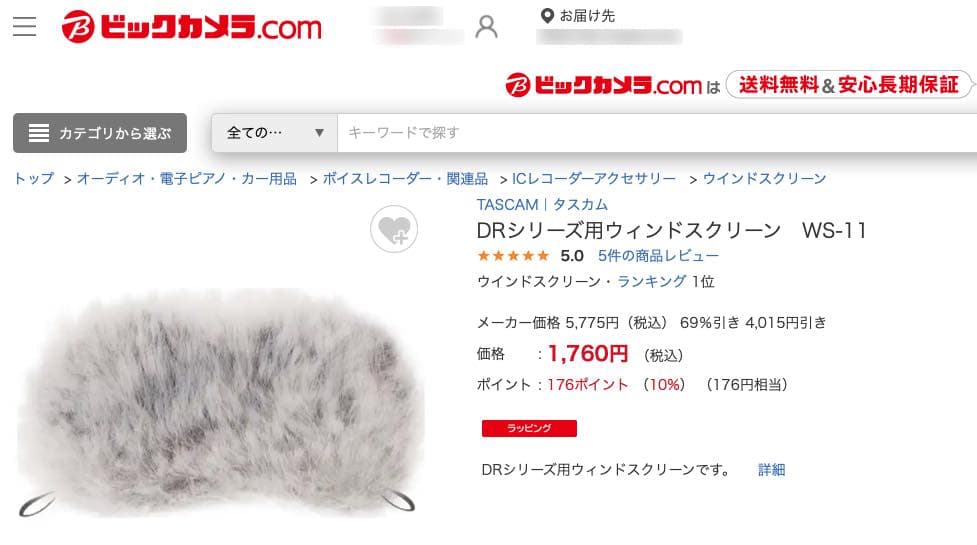Screen dimensions: 977x545
Task: Open the カテゴリから選ぶ menu
Action: click(x=100, y=133)
